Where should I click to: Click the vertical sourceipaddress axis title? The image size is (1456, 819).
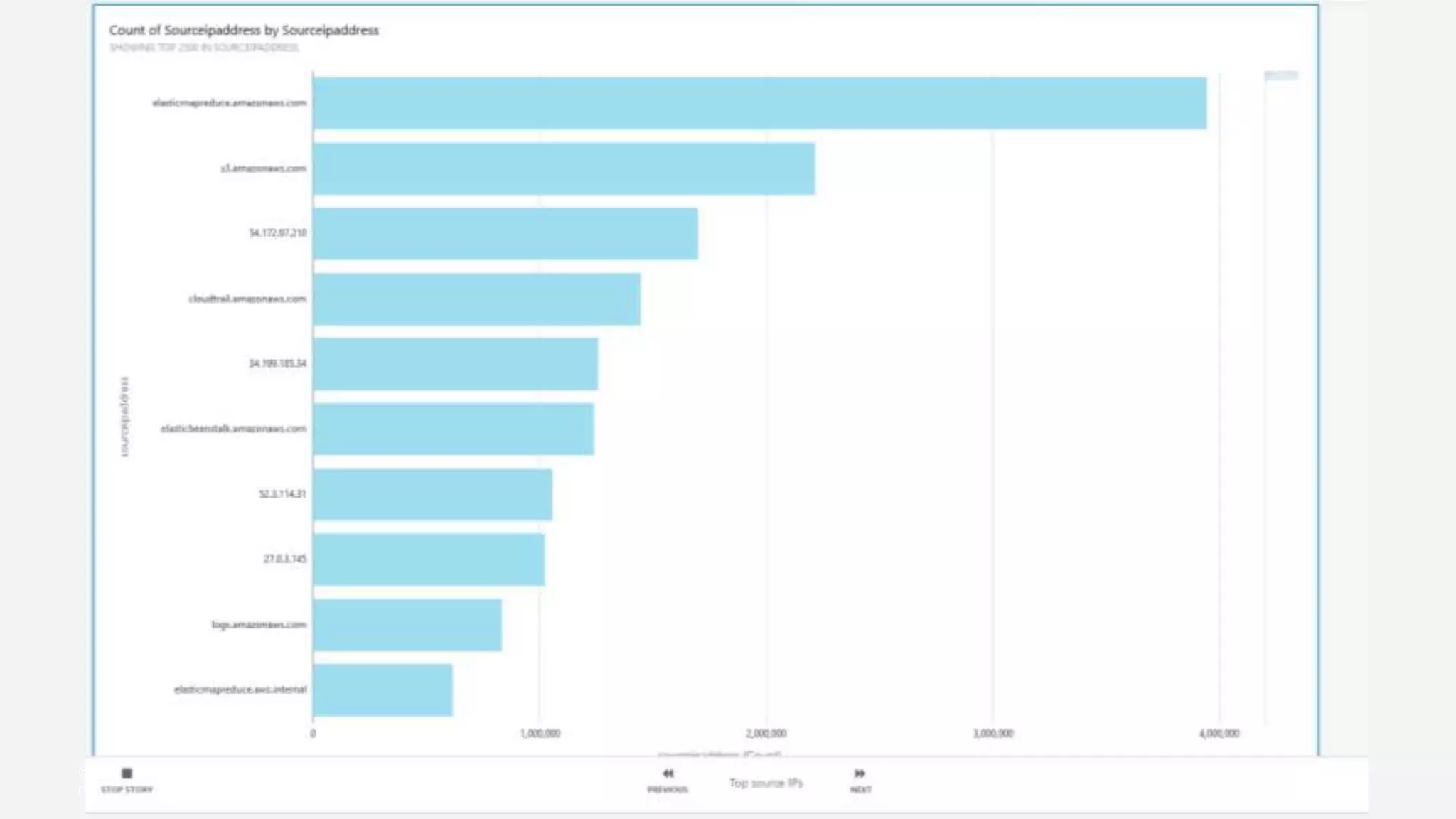pyautogui.click(x=125, y=417)
